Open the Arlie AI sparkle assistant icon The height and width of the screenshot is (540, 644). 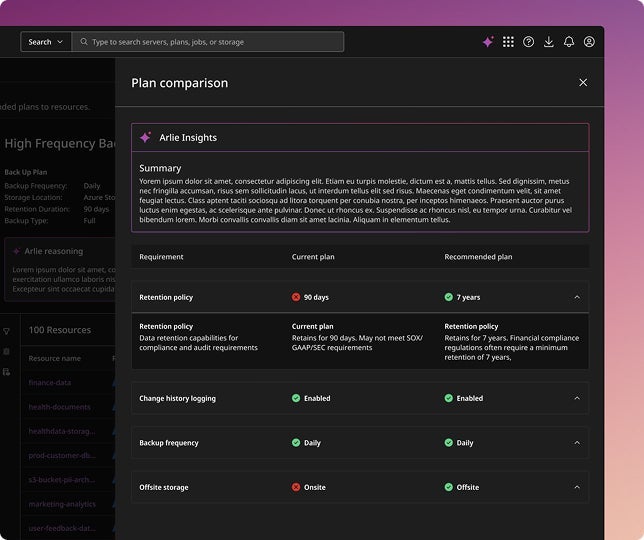[488, 42]
